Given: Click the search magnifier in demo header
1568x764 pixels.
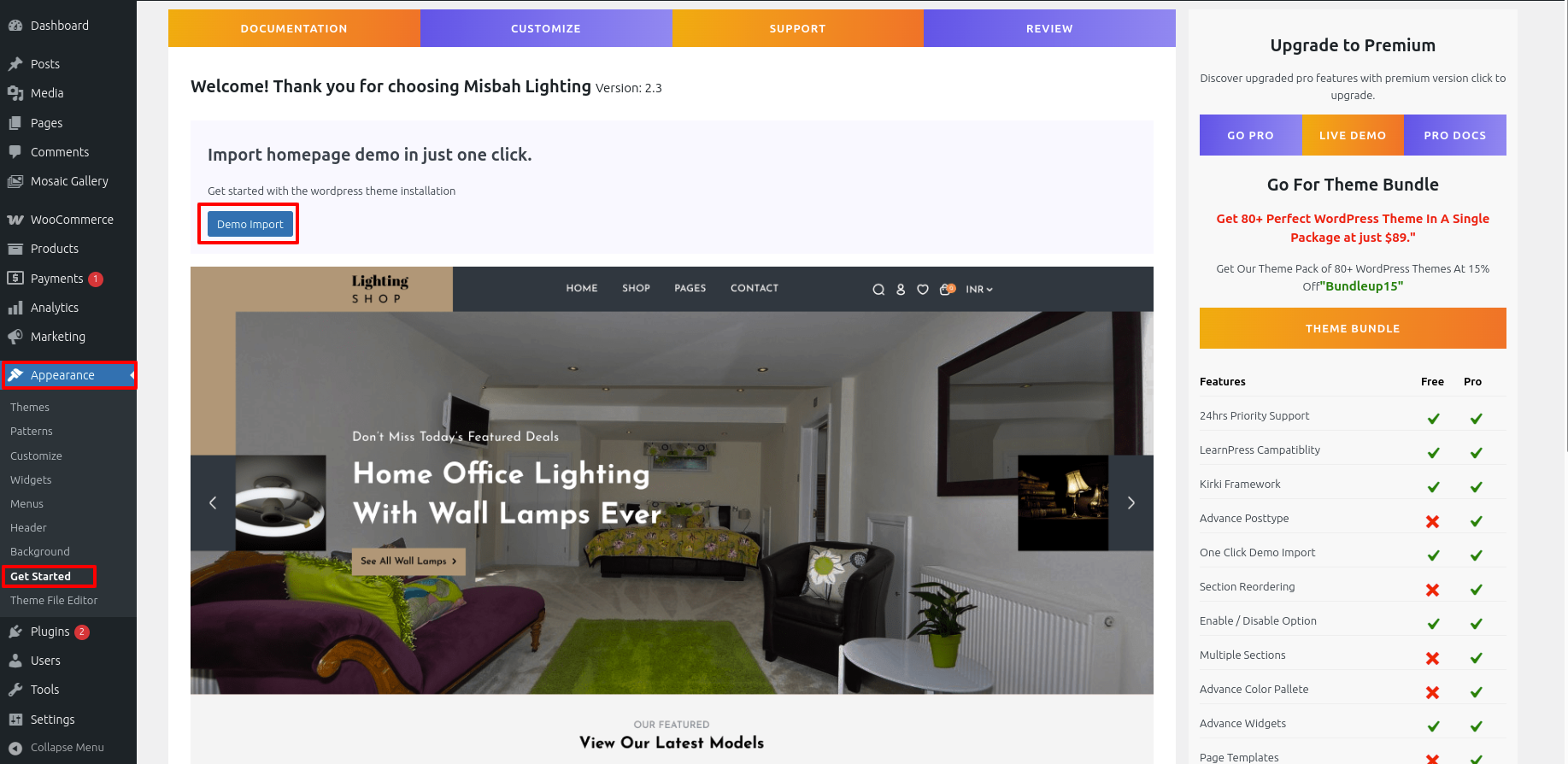Looking at the screenshot, I should pyautogui.click(x=878, y=290).
